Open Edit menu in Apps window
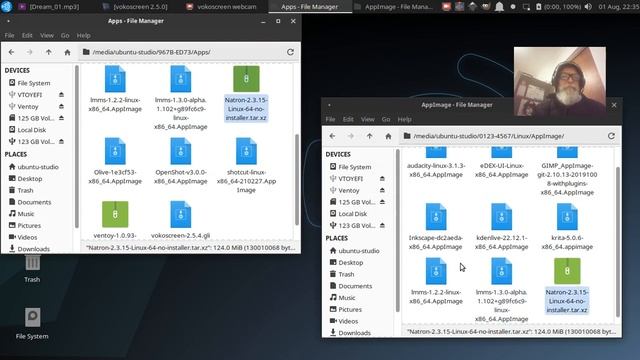The width and height of the screenshot is (640, 360). [x=27, y=36]
